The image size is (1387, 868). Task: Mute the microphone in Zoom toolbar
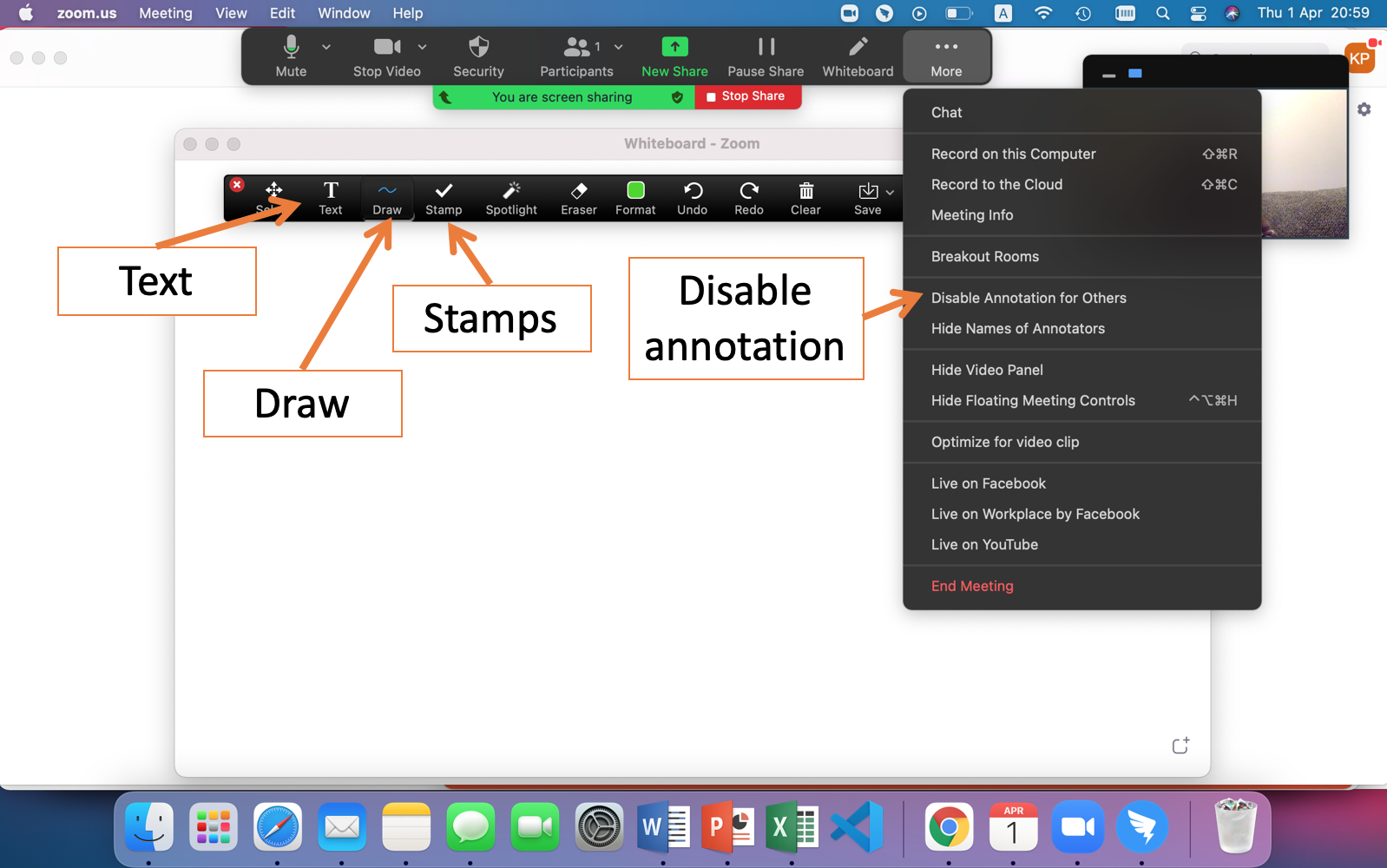pyautogui.click(x=291, y=56)
